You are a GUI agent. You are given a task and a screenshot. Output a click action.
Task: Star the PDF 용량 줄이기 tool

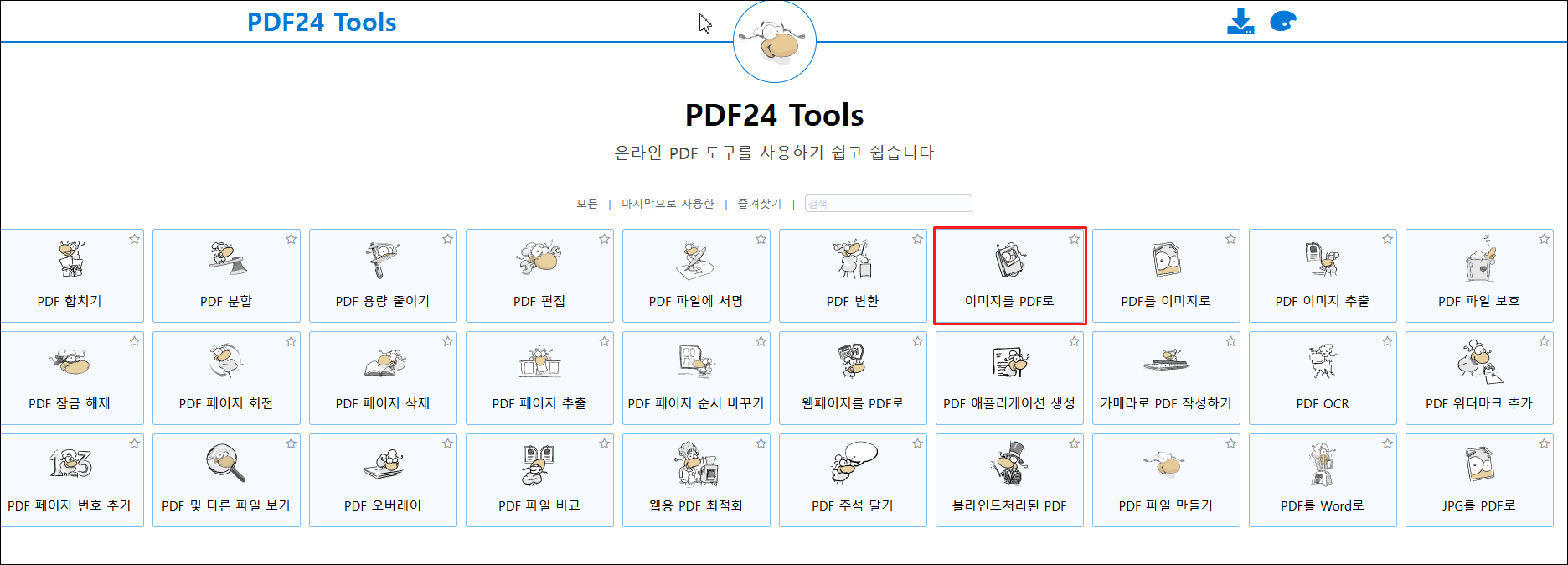(x=448, y=239)
